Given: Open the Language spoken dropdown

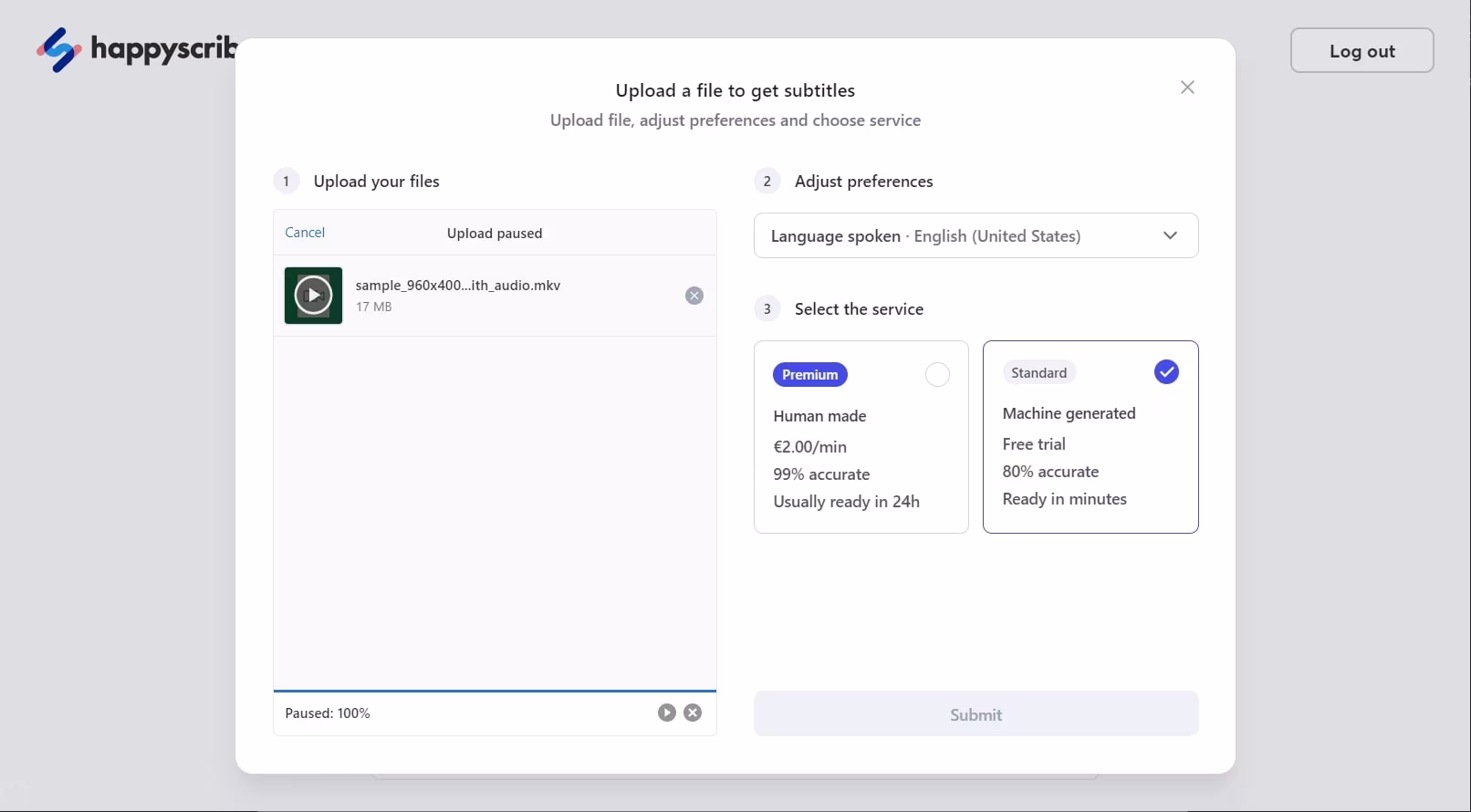Looking at the screenshot, I should [975, 236].
